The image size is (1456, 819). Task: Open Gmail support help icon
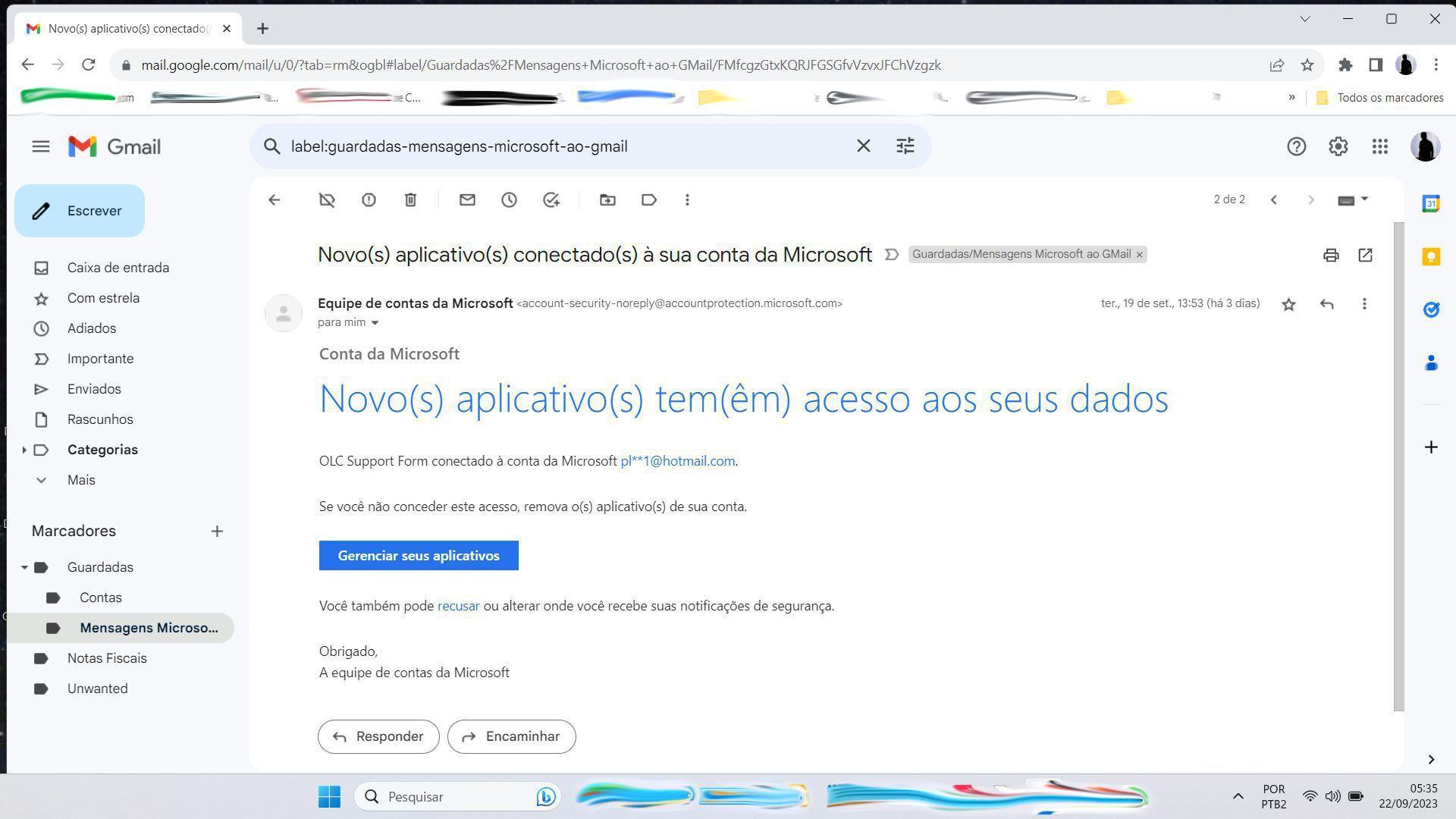tap(1296, 146)
